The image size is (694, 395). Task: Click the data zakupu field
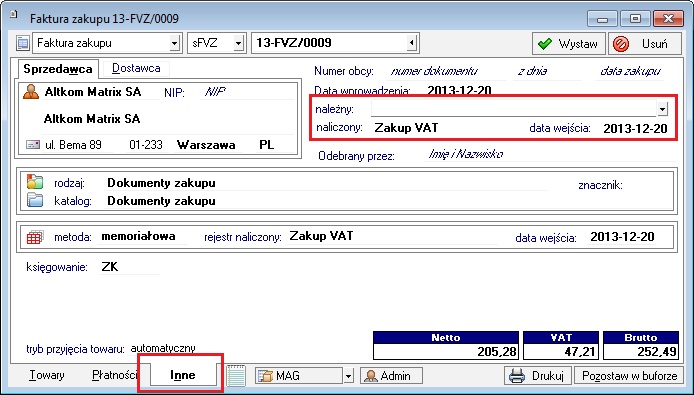631,71
